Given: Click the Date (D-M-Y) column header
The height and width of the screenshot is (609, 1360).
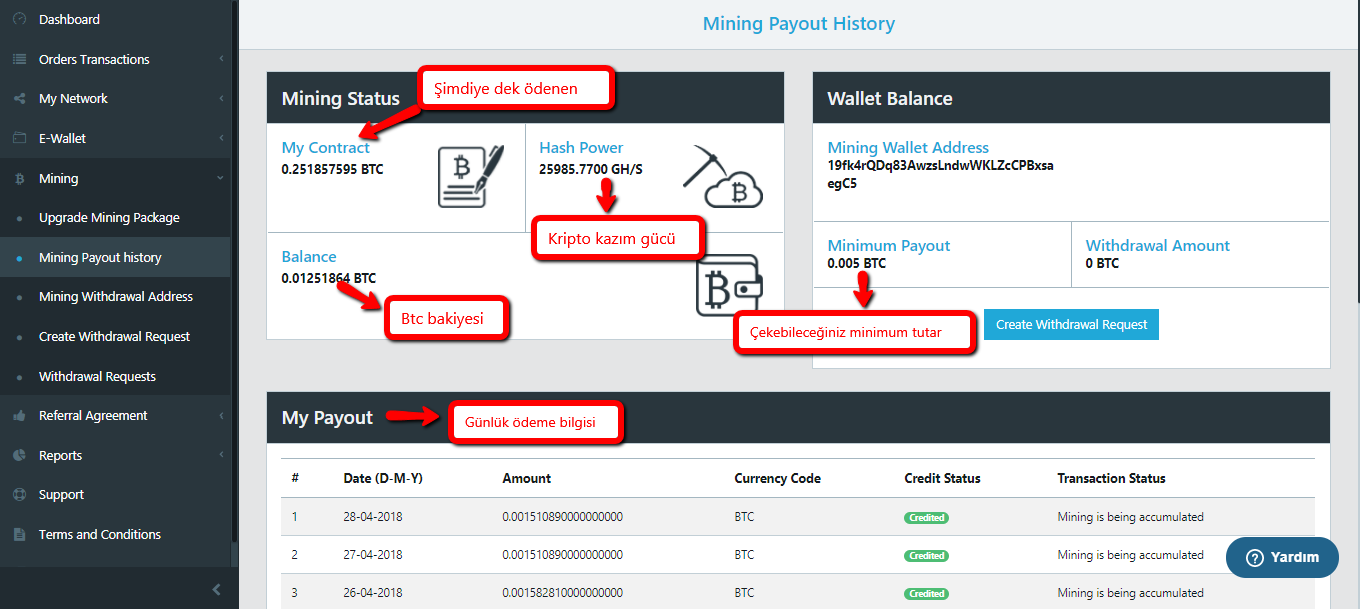Looking at the screenshot, I should (x=383, y=479).
